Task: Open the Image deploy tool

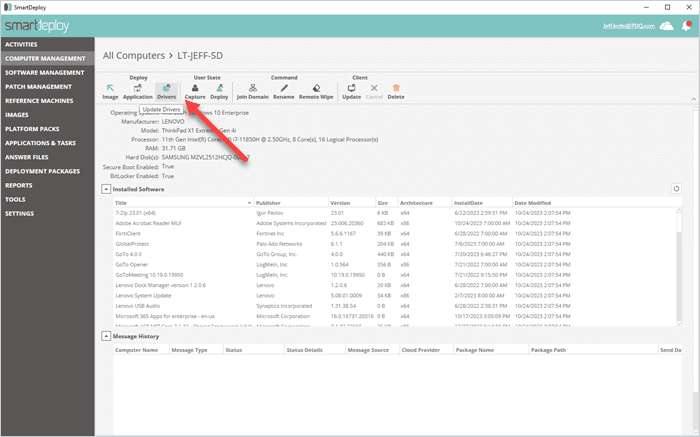Action: click(110, 92)
